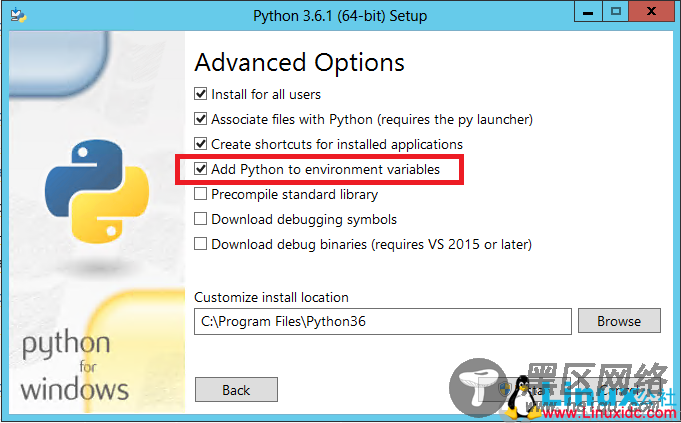681x423 pixels.
Task: Click the Browse button
Action: [619, 321]
